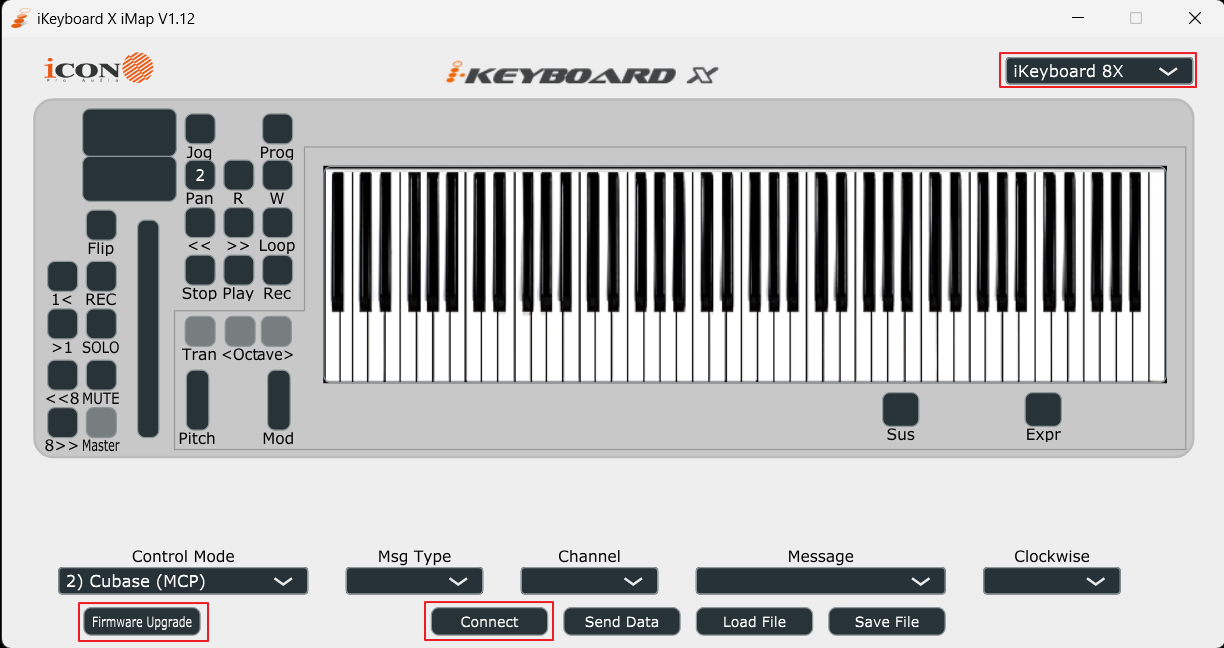The image size is (1224, 648).
Task: Select the Mod wheel control
Action: pyautogui.click(x=278, y=400)
